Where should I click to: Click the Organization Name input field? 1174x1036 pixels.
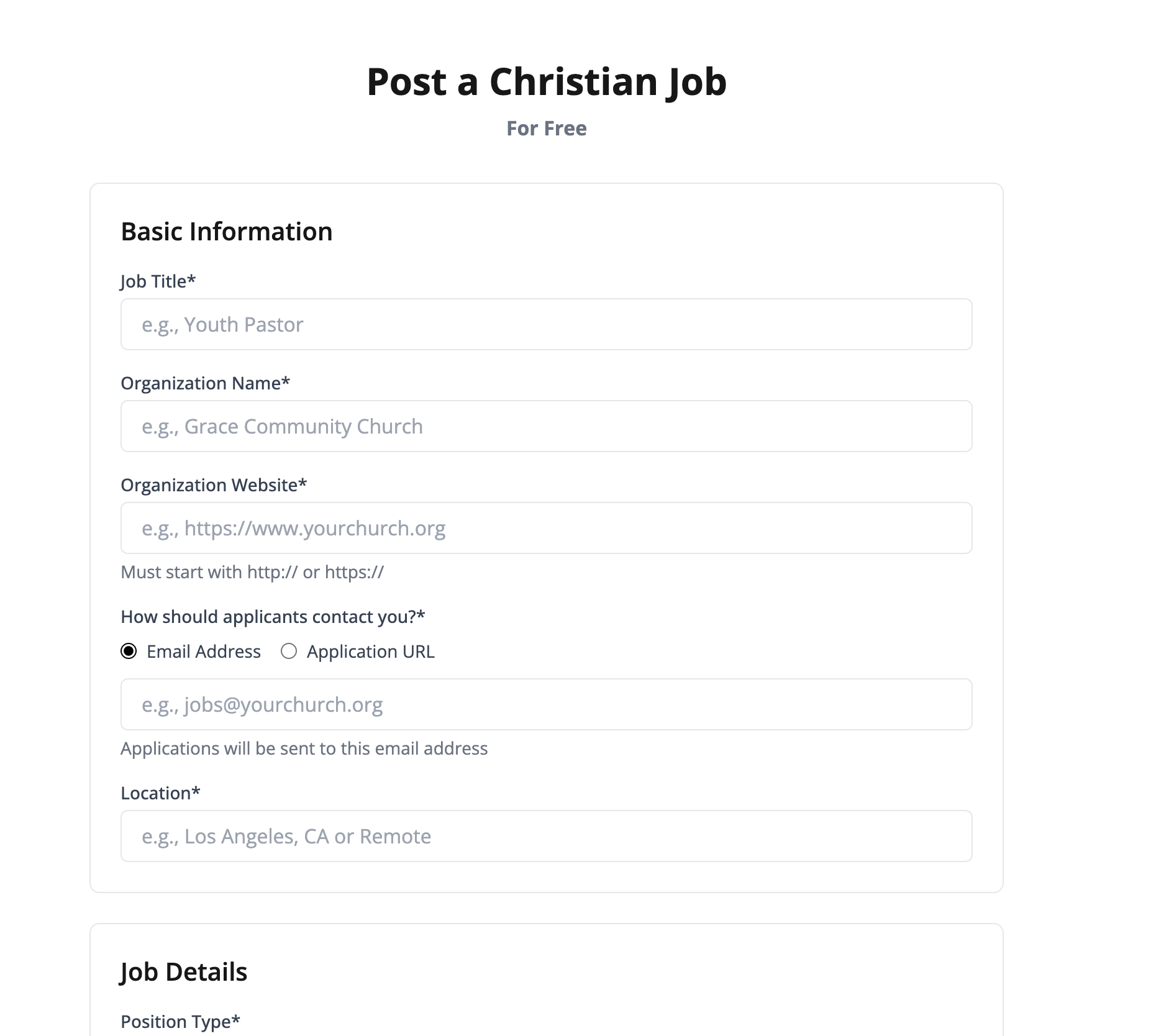[x=545, y=426]
